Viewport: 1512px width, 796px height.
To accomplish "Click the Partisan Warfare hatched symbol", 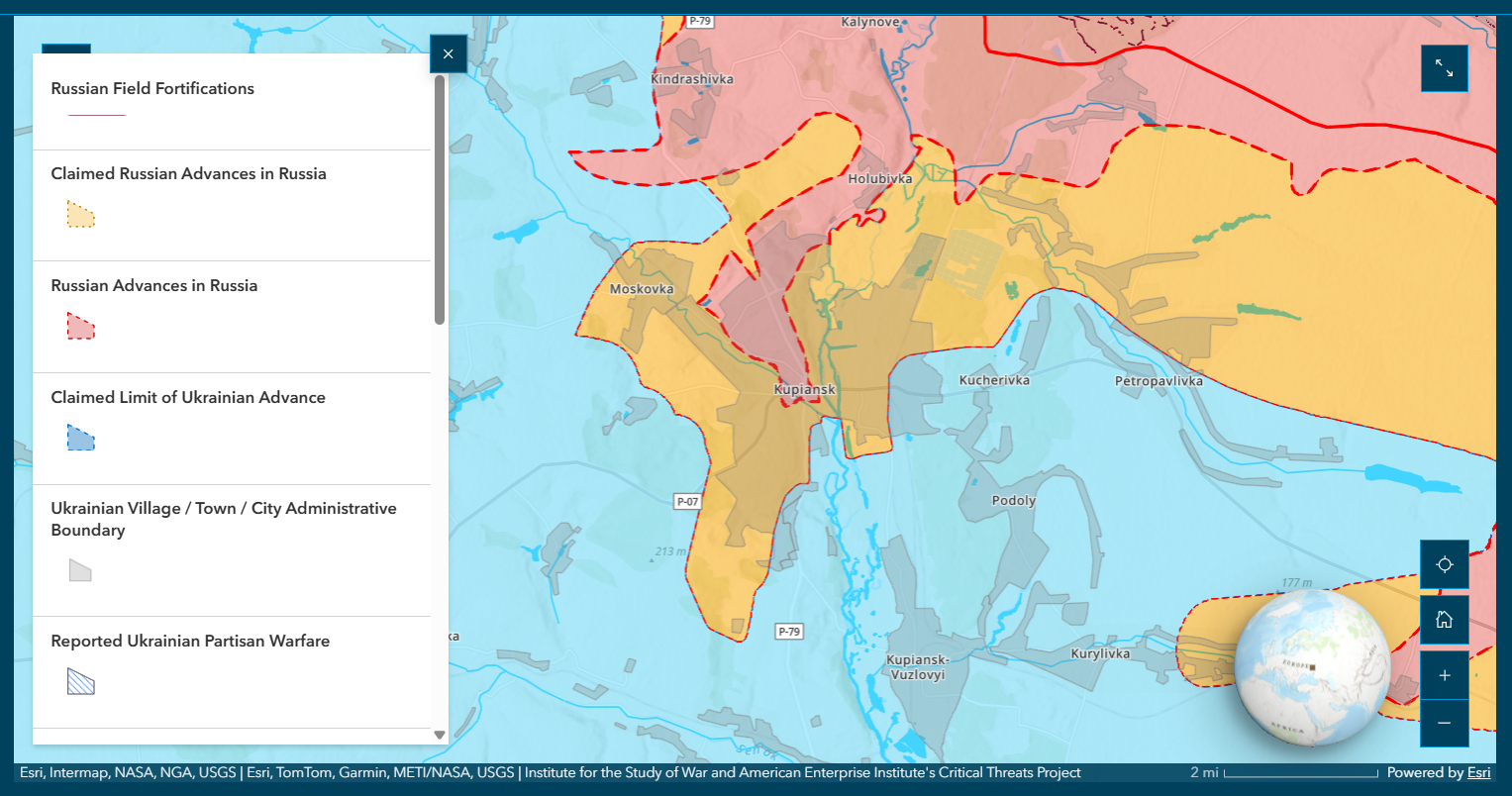I will pyautogui.click(x=81, y=681).
